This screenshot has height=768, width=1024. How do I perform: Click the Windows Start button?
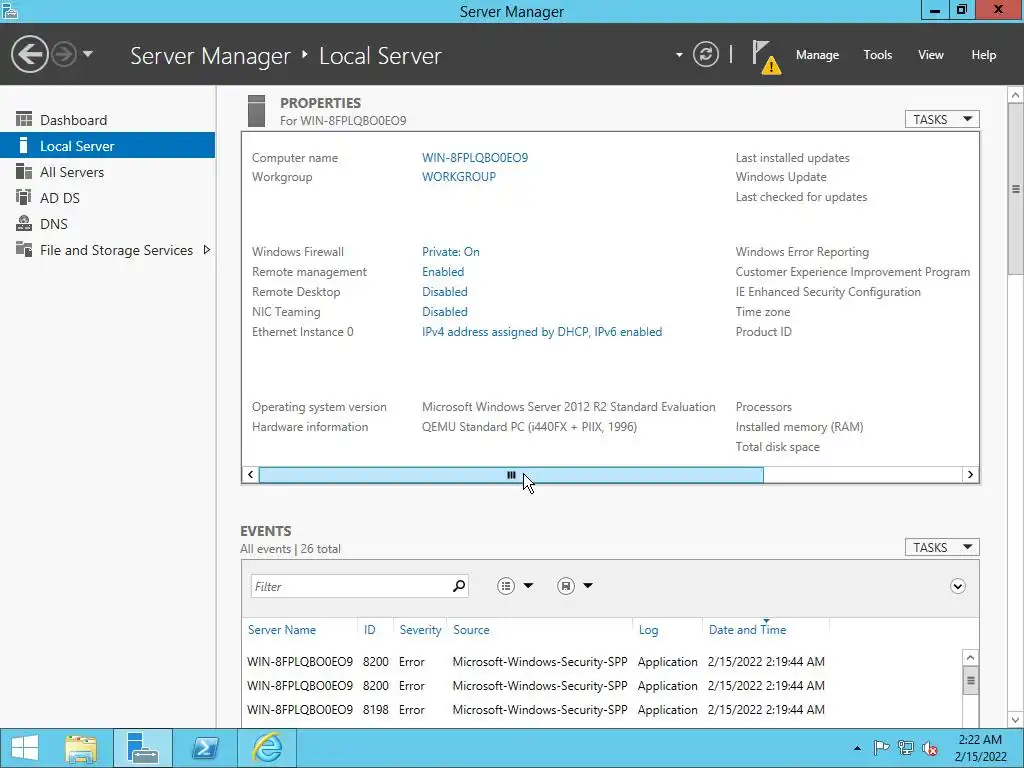pos(25,748)
